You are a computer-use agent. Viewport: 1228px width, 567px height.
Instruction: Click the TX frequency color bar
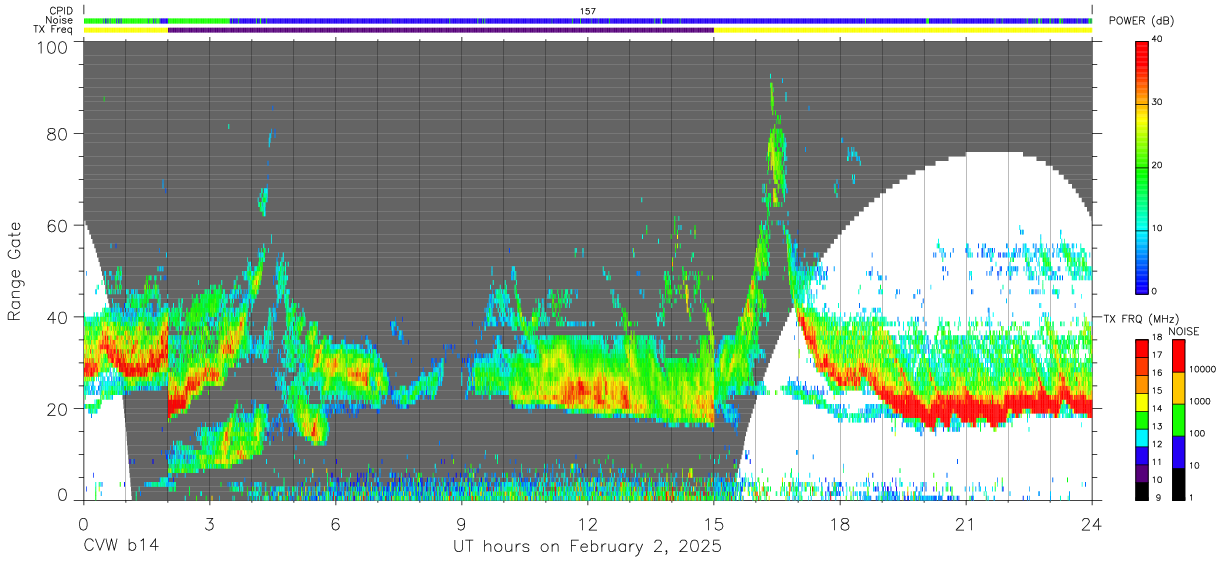pos(1142,418)
